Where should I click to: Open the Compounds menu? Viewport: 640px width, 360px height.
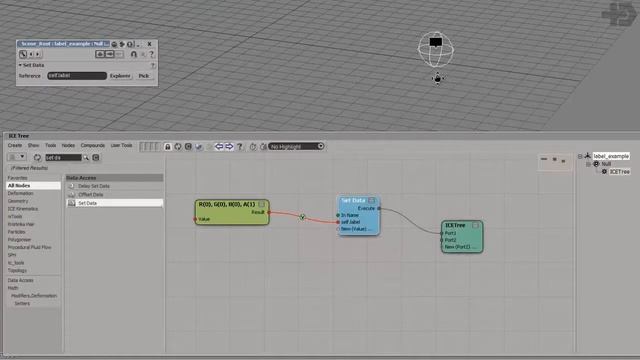(93, 145)
